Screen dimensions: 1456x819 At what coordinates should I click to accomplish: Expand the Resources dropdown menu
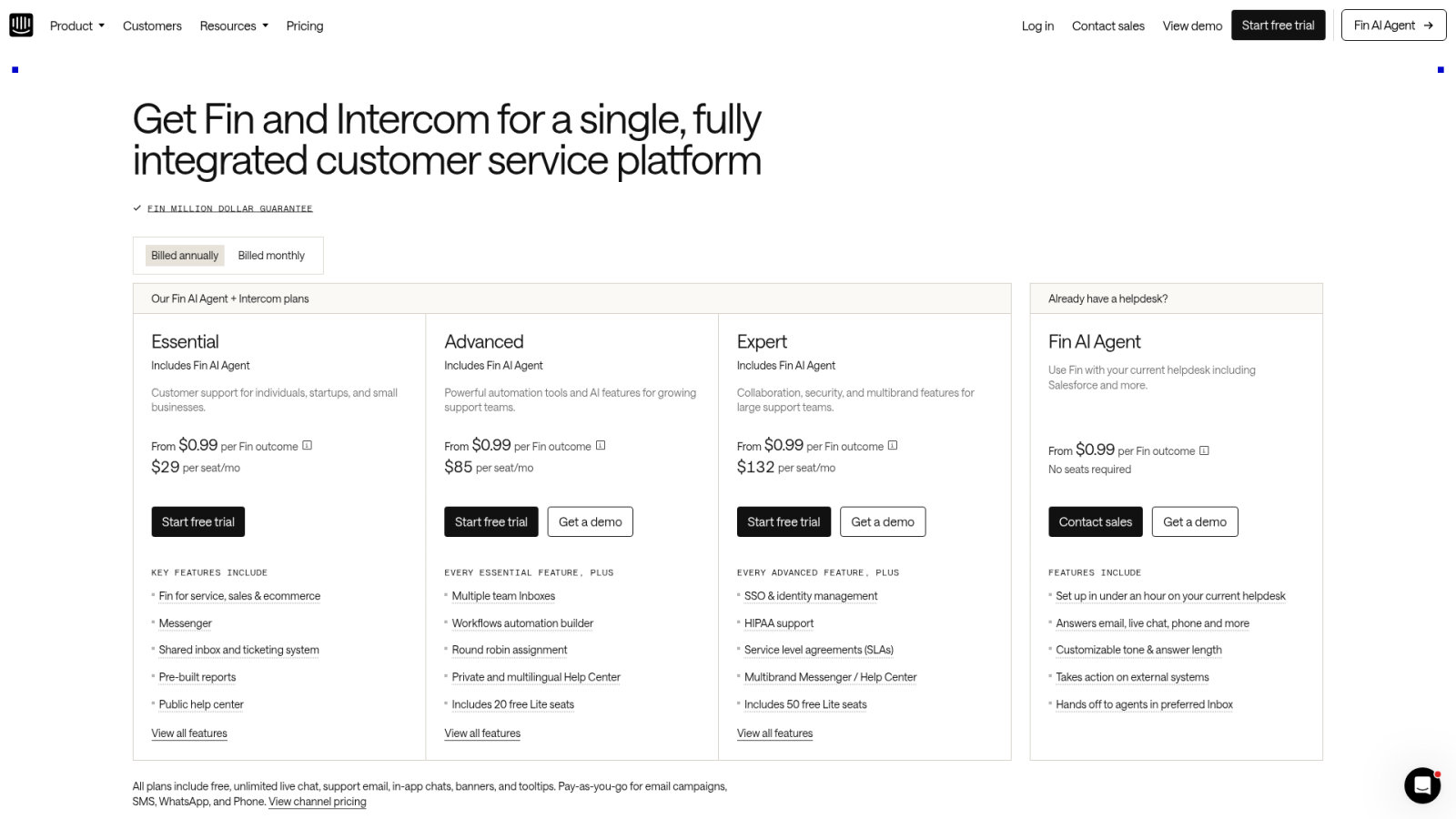tap(234, 25)
